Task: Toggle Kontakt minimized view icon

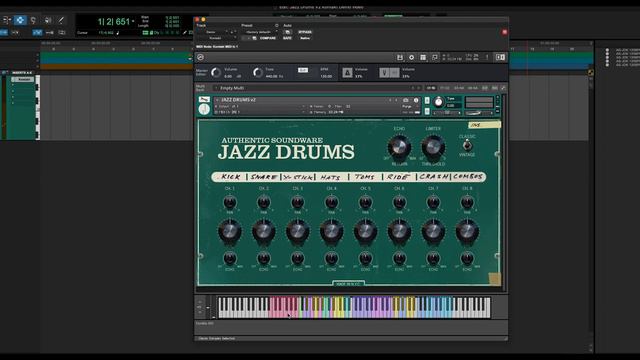Action: (x=435, y=58)
